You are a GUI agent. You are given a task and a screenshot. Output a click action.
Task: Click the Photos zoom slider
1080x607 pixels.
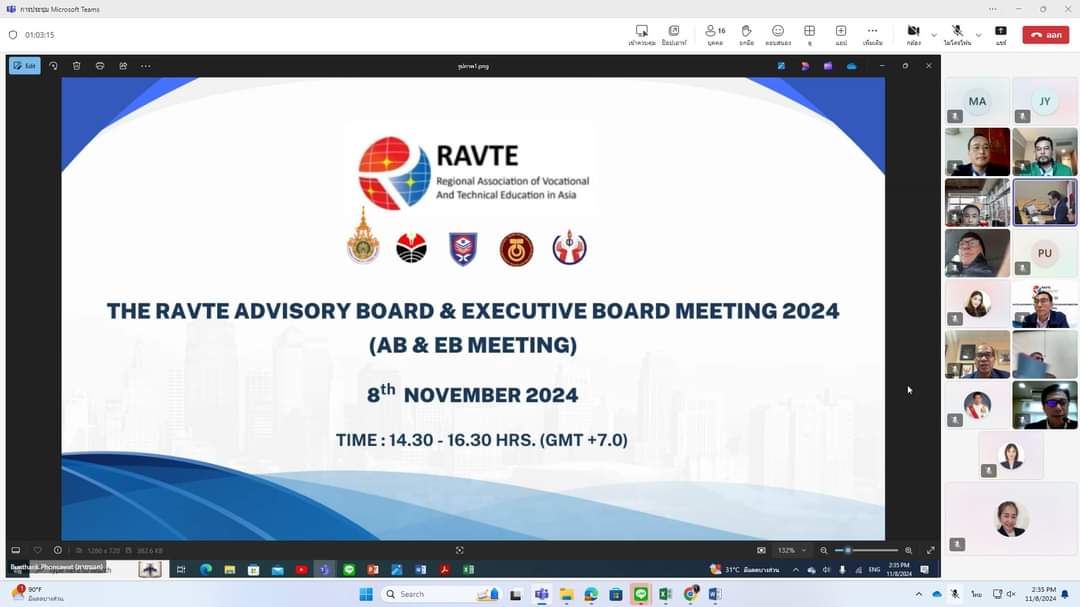(x=866, y=551)
